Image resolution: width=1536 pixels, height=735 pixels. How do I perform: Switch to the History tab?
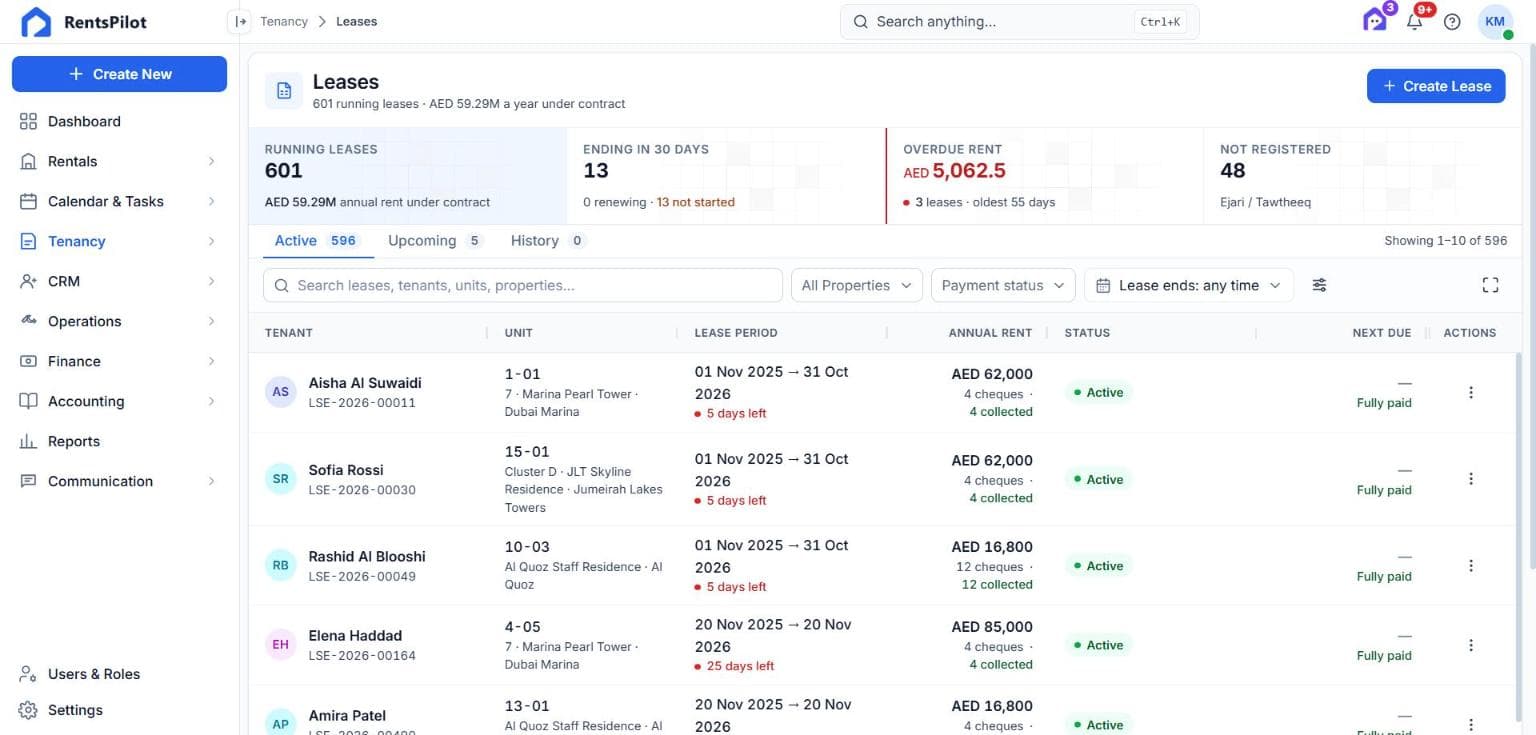547,241
